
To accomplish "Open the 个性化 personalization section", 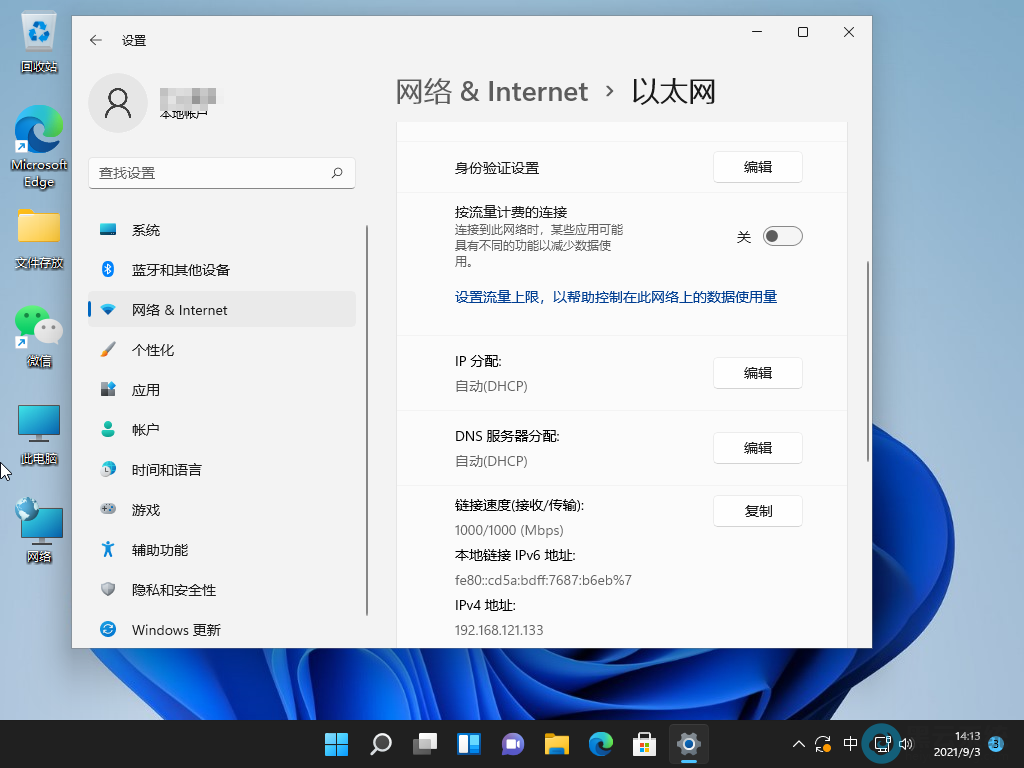I will pos(153,350).
